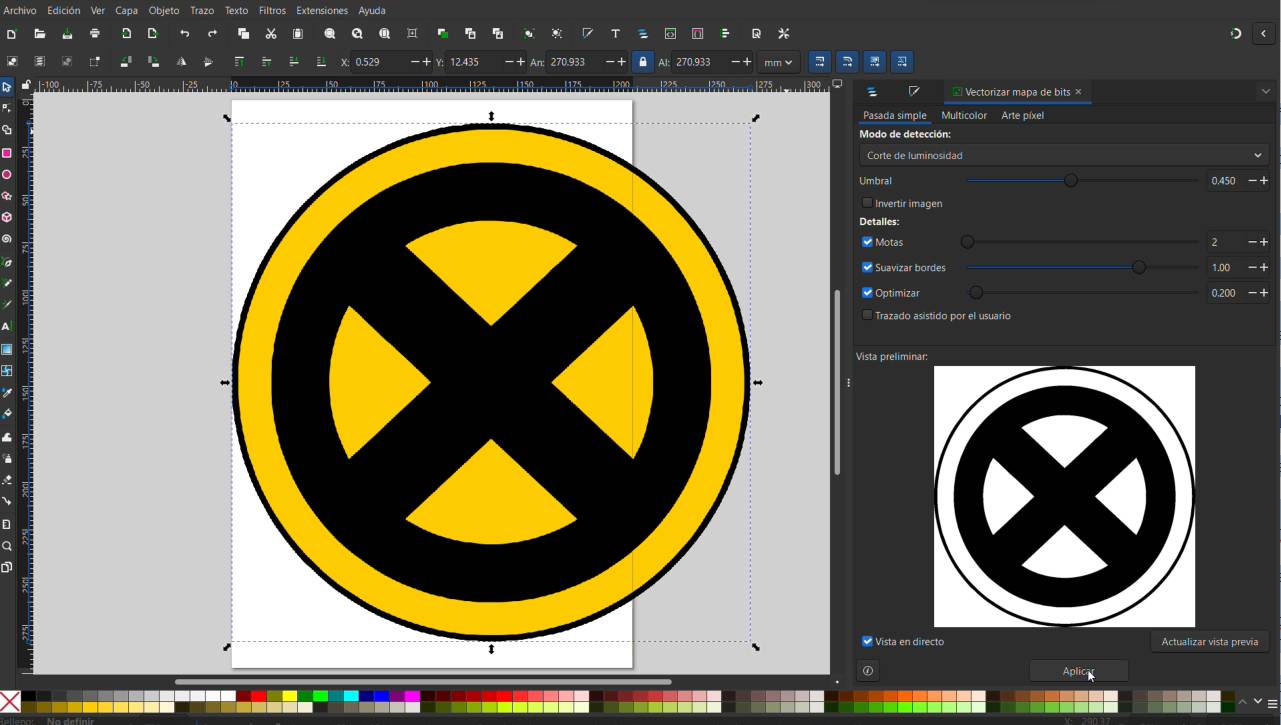Pick red swatch in color palette
1281x725 pixels.
click(259, 696)
